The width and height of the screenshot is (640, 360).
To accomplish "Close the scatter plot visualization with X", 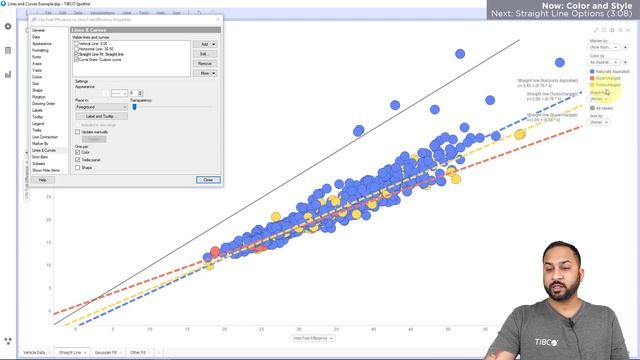I will click(x=629, y=30).
